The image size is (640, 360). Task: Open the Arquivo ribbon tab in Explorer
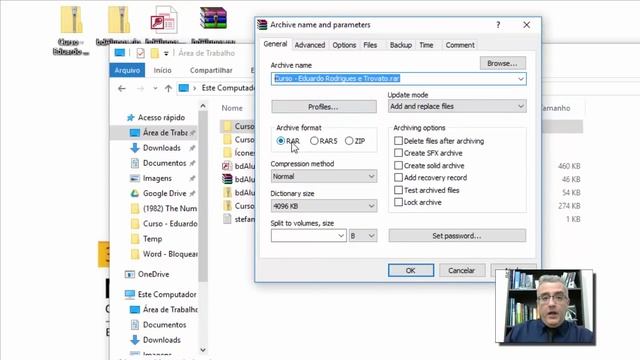127,70
